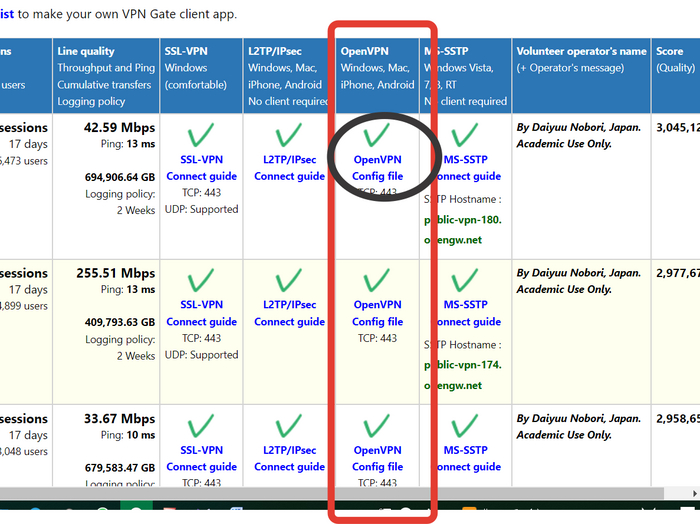Image resolution: width=700 pixels, height=524 pixels.
Task: Click 'TCP: 443' under OpenVPN in the 255.51 Mbps row
Action: pos(377,338)
